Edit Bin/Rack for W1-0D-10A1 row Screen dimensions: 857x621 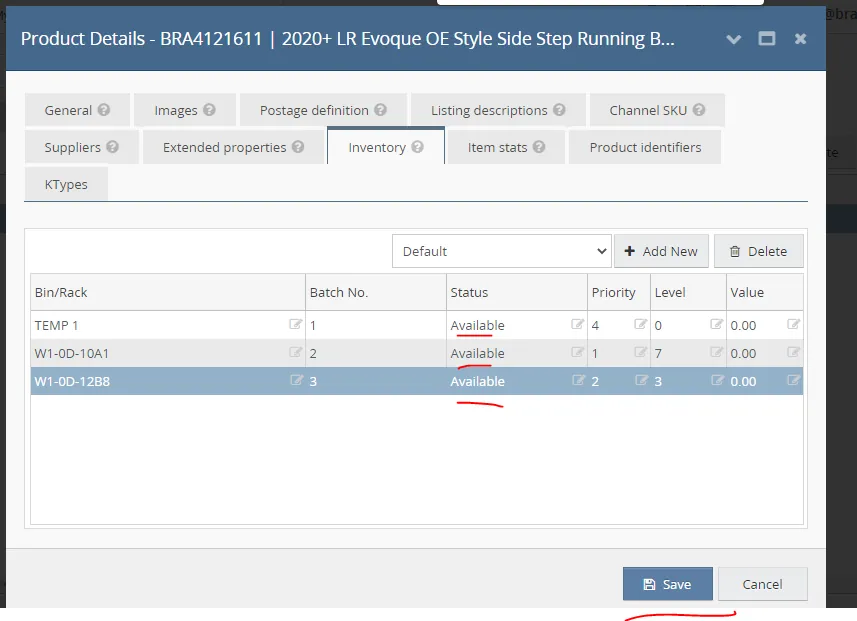coord(295,352)
